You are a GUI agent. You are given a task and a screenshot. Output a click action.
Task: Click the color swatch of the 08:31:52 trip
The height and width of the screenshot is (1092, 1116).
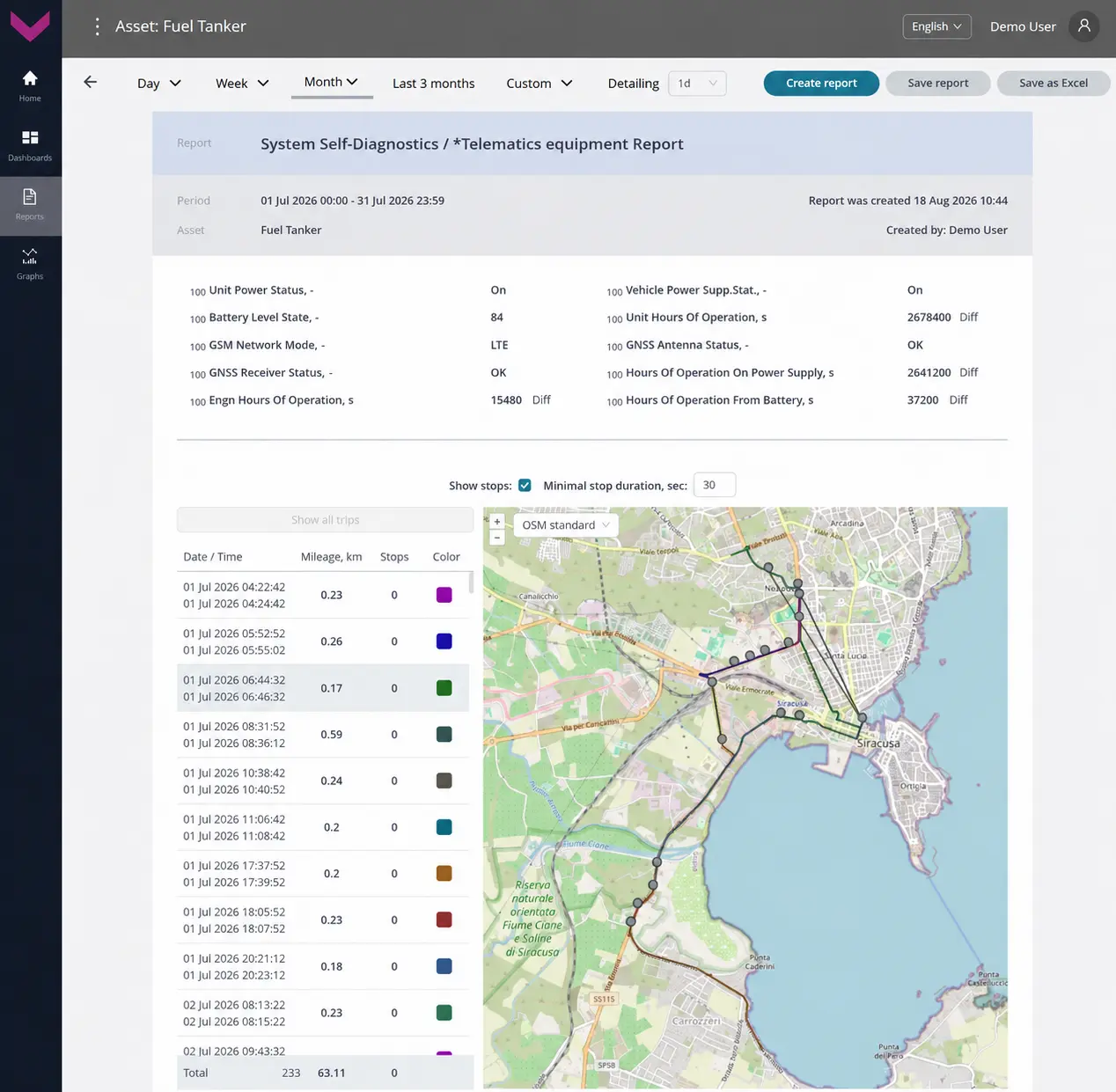pos(444,734)
